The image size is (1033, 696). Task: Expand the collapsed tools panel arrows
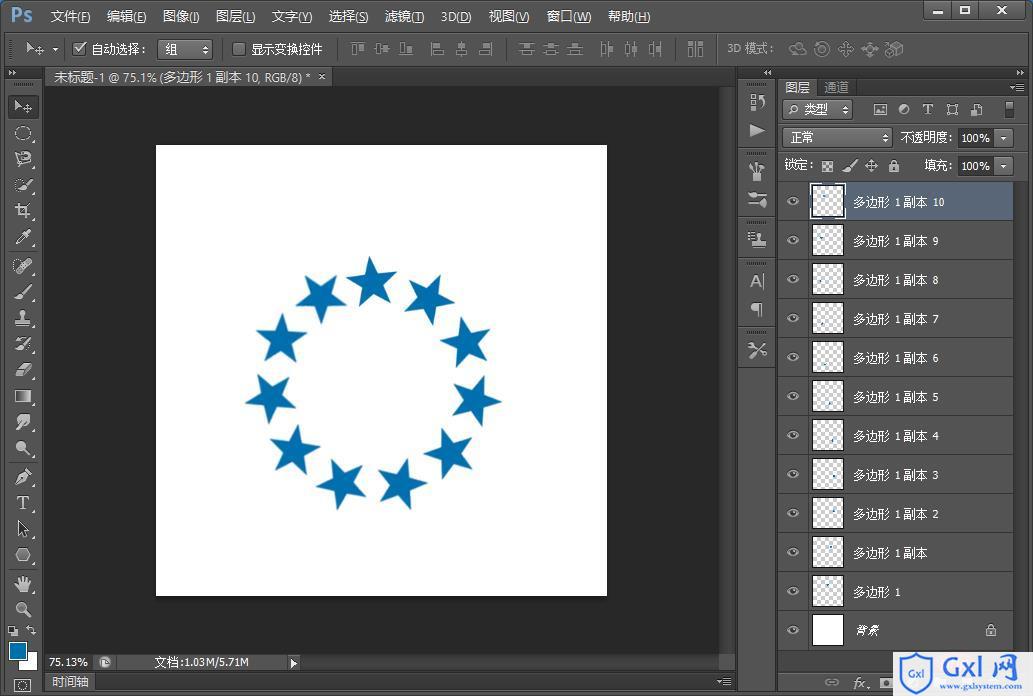12,72
